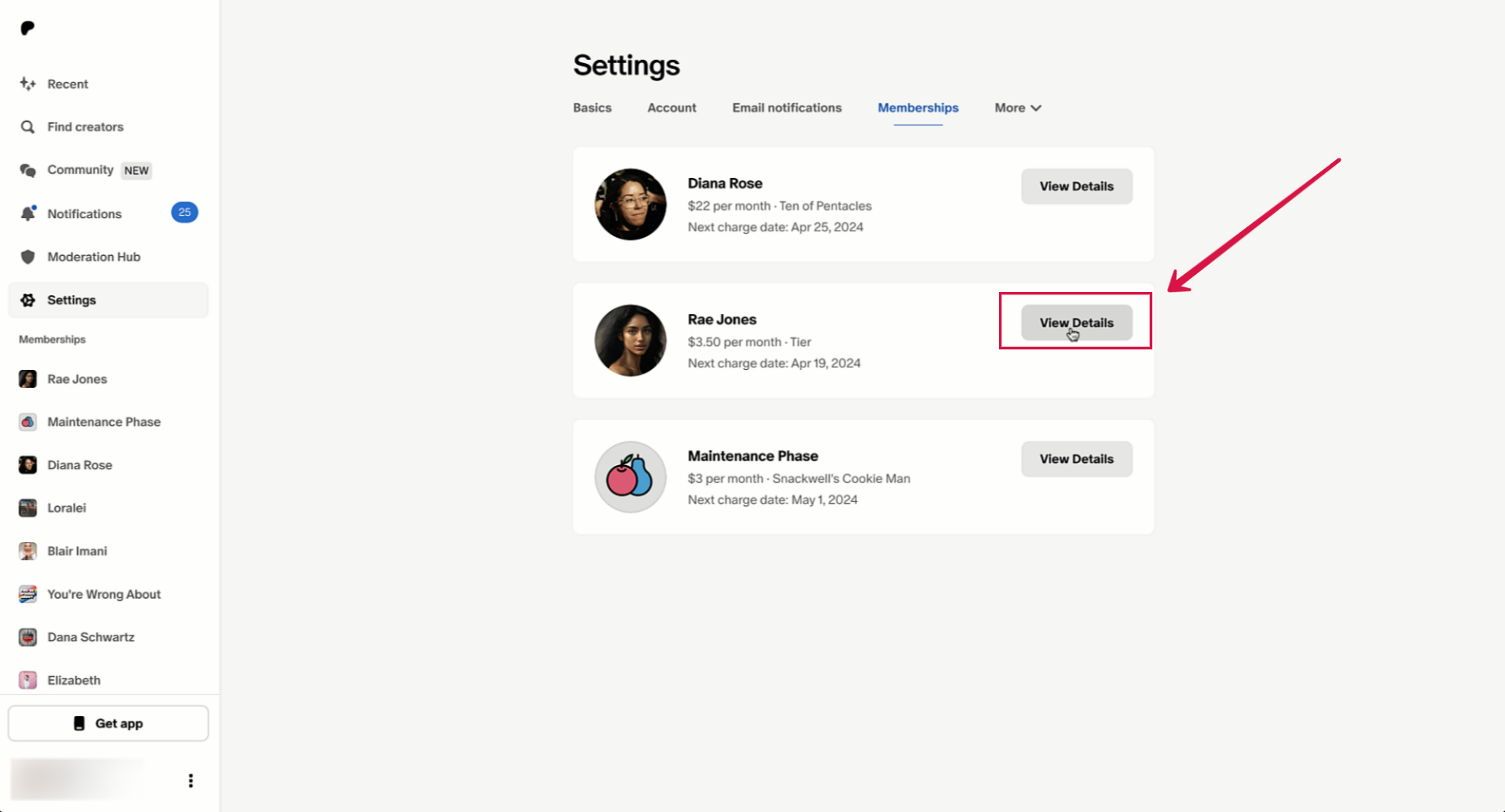Click the Patreon logo icon

coord(27,29)
